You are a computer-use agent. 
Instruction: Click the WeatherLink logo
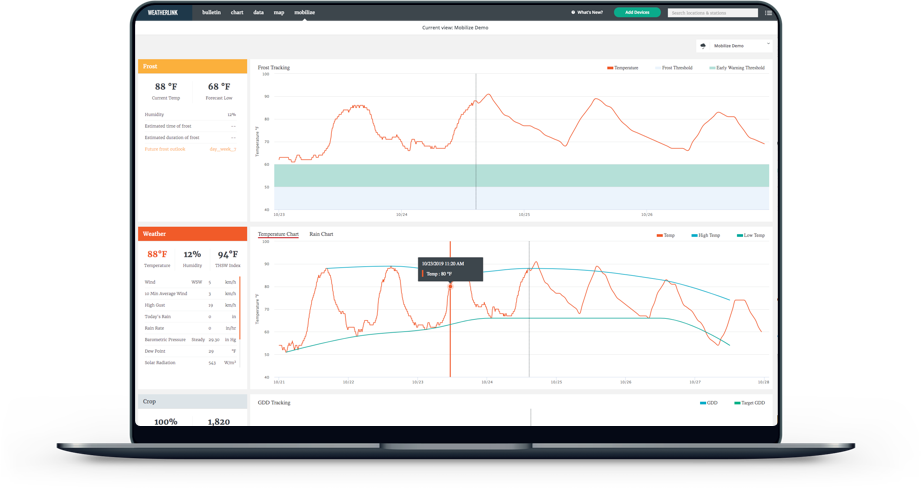[163, 12]
